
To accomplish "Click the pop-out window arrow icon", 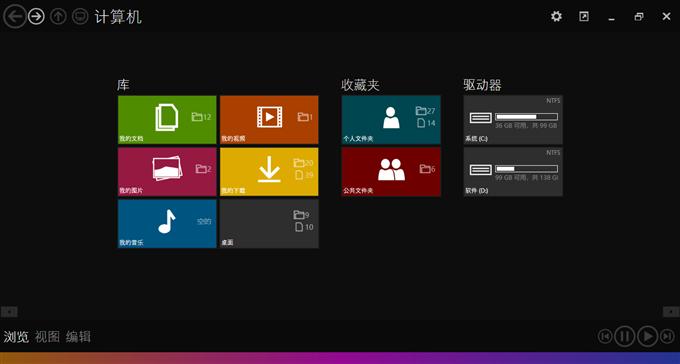I will 584,16.
